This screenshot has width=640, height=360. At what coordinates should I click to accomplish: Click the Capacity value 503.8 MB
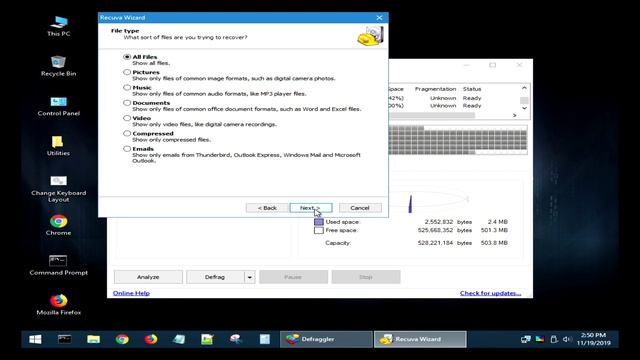pyautogui.click(x=494, y=243)
